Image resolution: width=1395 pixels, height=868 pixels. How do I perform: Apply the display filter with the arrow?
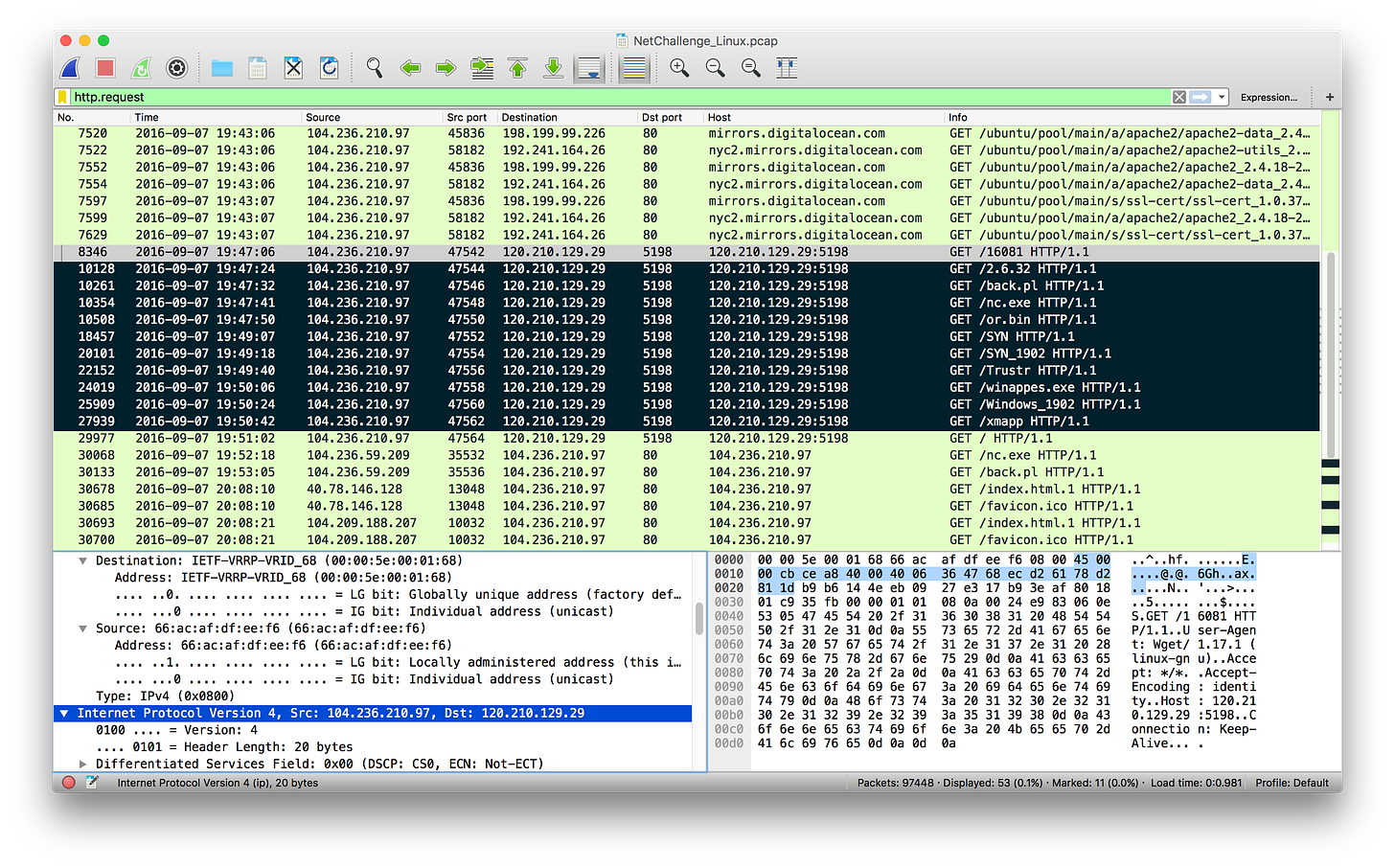[1201, 97]
